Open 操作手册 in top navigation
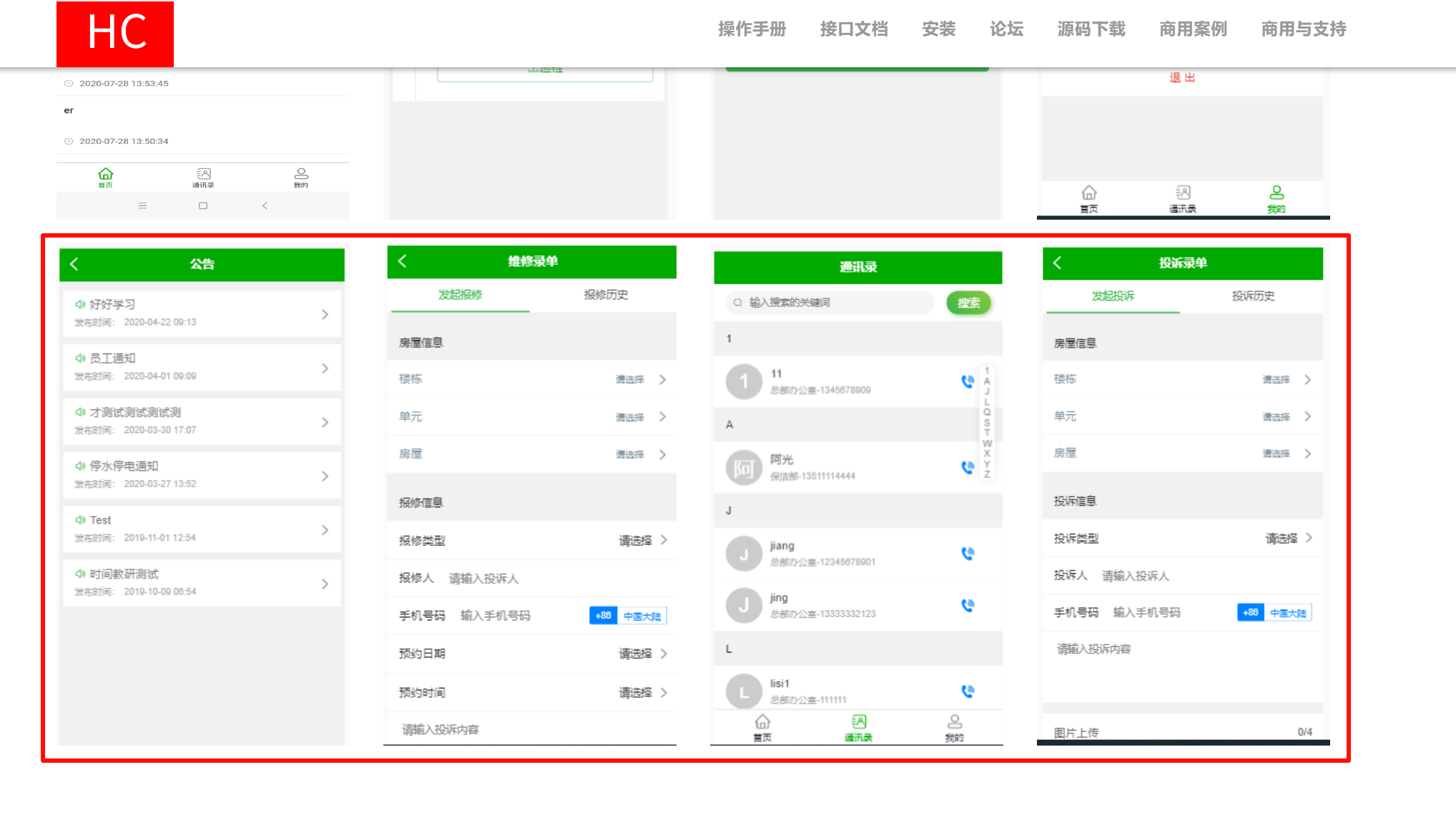Image resolution: width=1456 pixels, height=815 pixels. (752, 29)
